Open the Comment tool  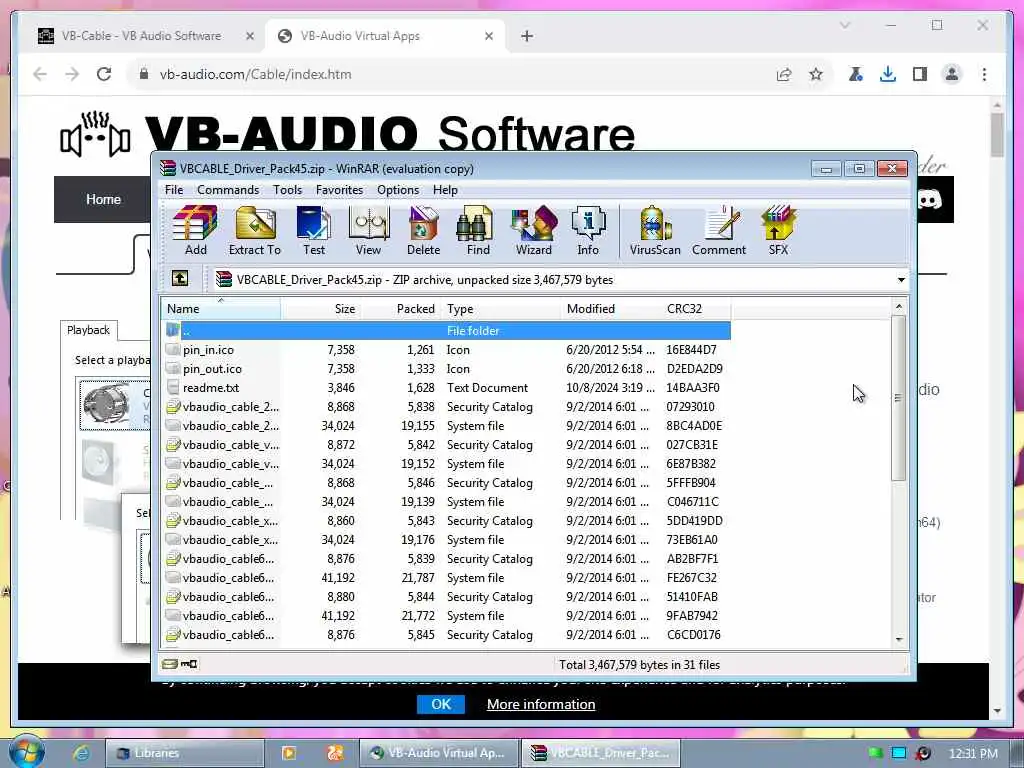(x=718, y=230)
